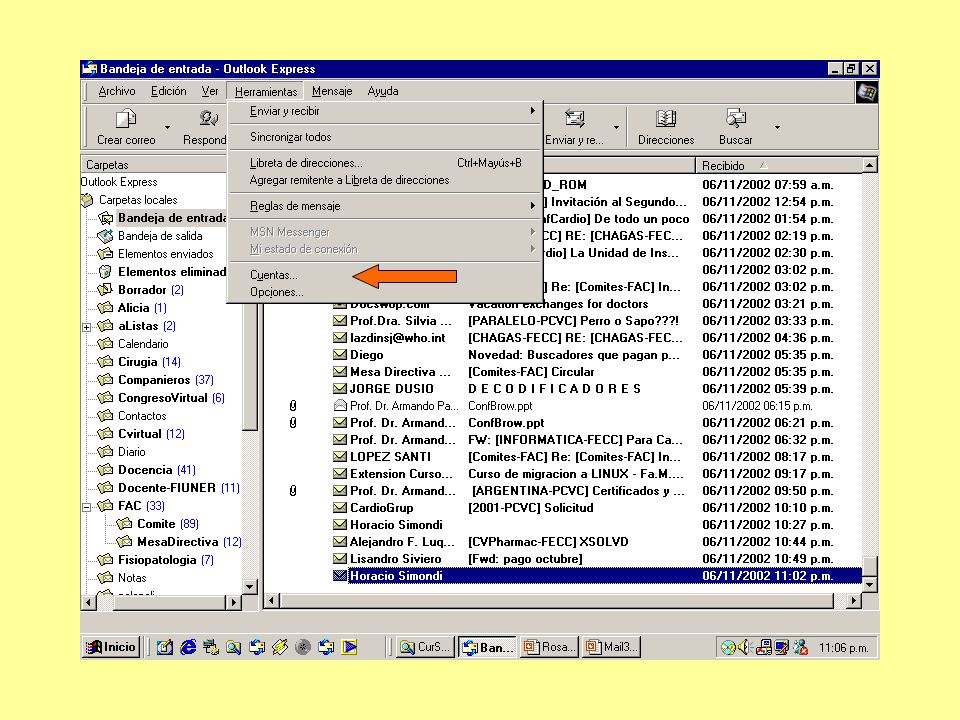Click the Crear correo toolbar button
The image size is (960, 720).
tap(126, 127)
